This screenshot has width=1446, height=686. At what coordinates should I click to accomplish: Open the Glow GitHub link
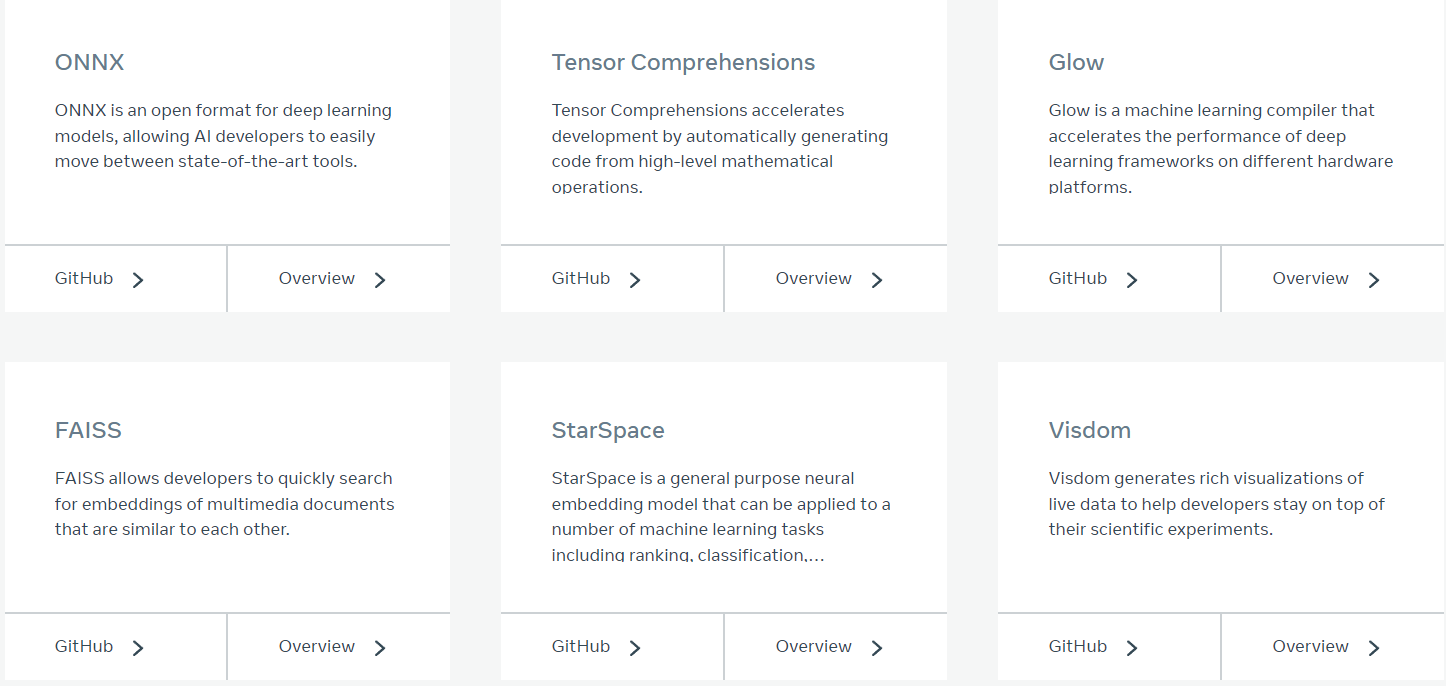click(1078, 279)
